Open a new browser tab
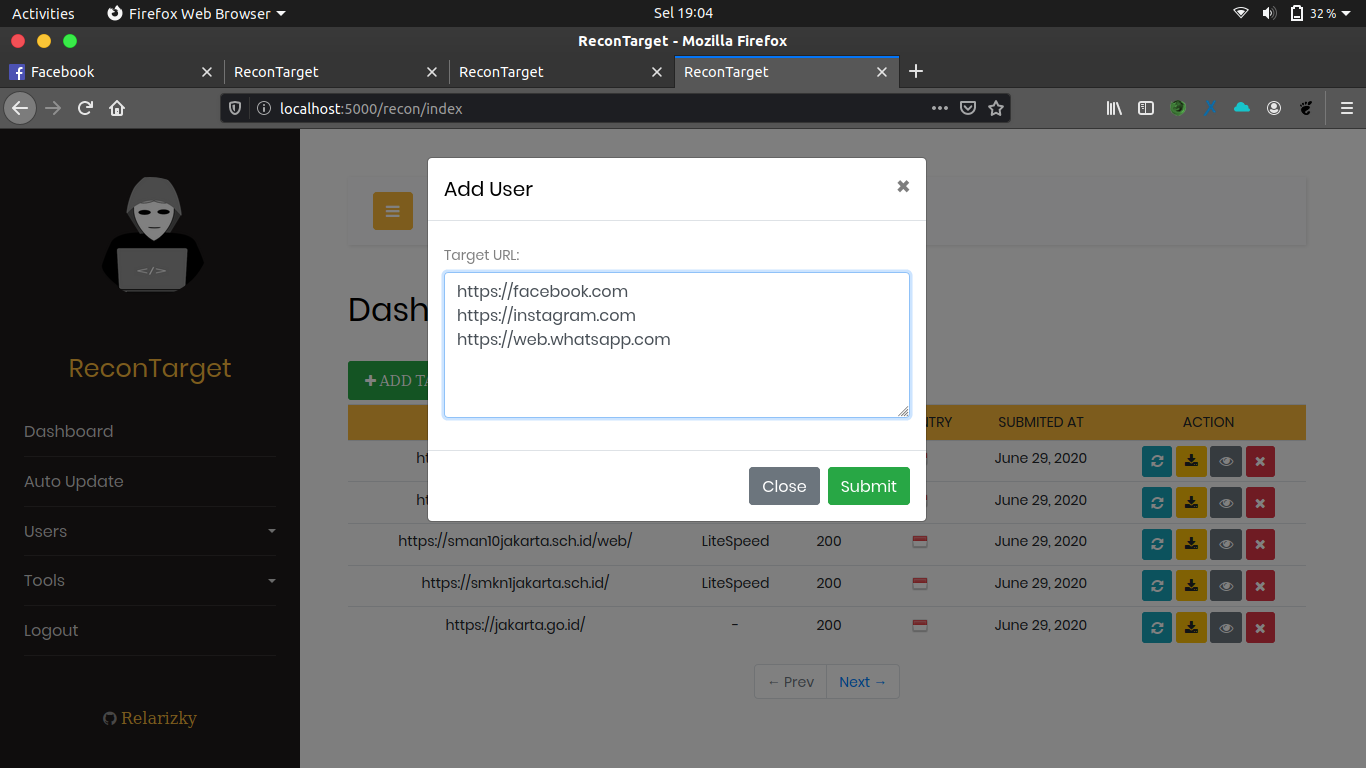This screenshot has height=768, width=1366. click(916, 71)
